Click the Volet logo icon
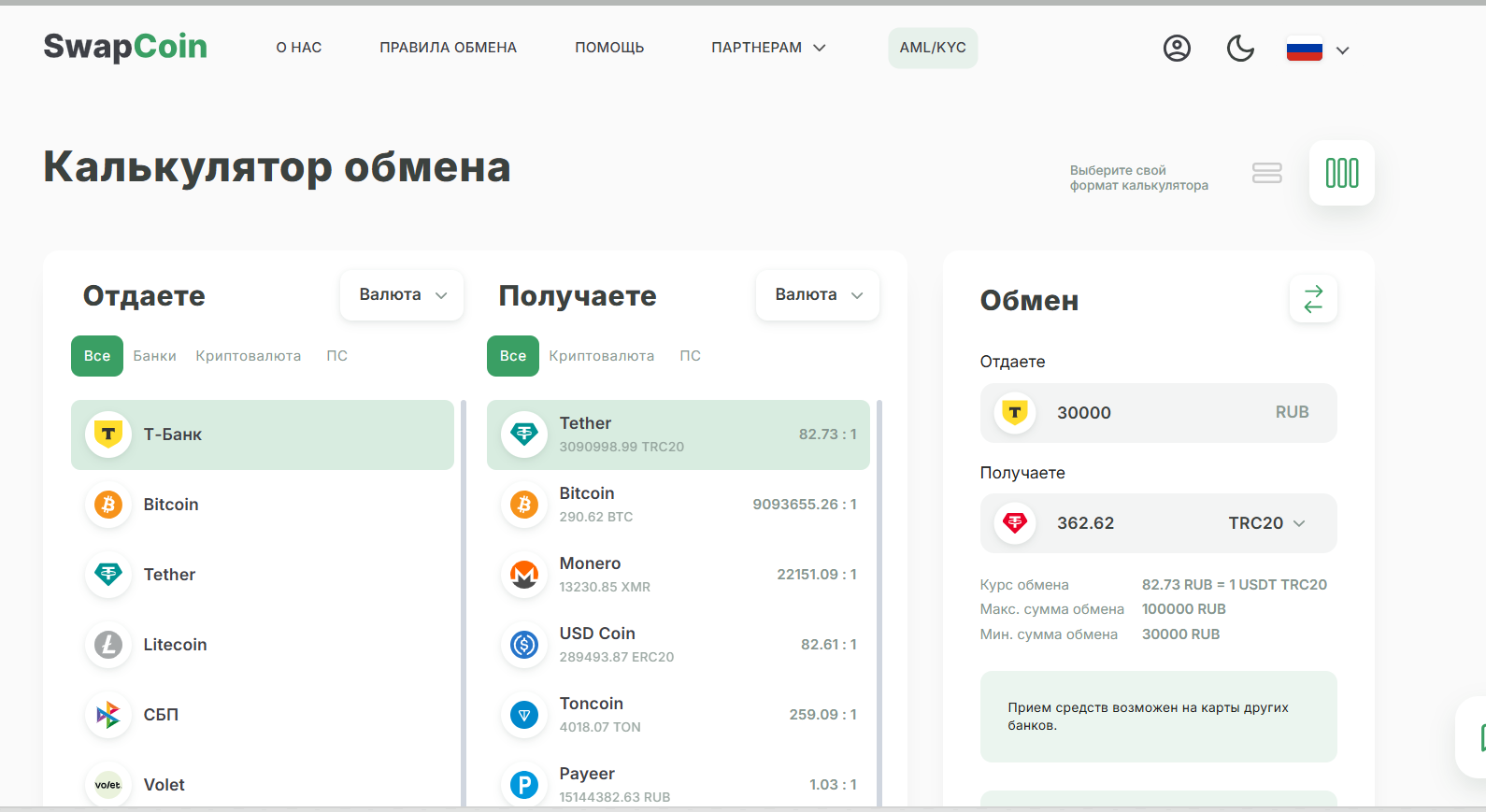Screen dimensions: 1486x812 (108, 785)
